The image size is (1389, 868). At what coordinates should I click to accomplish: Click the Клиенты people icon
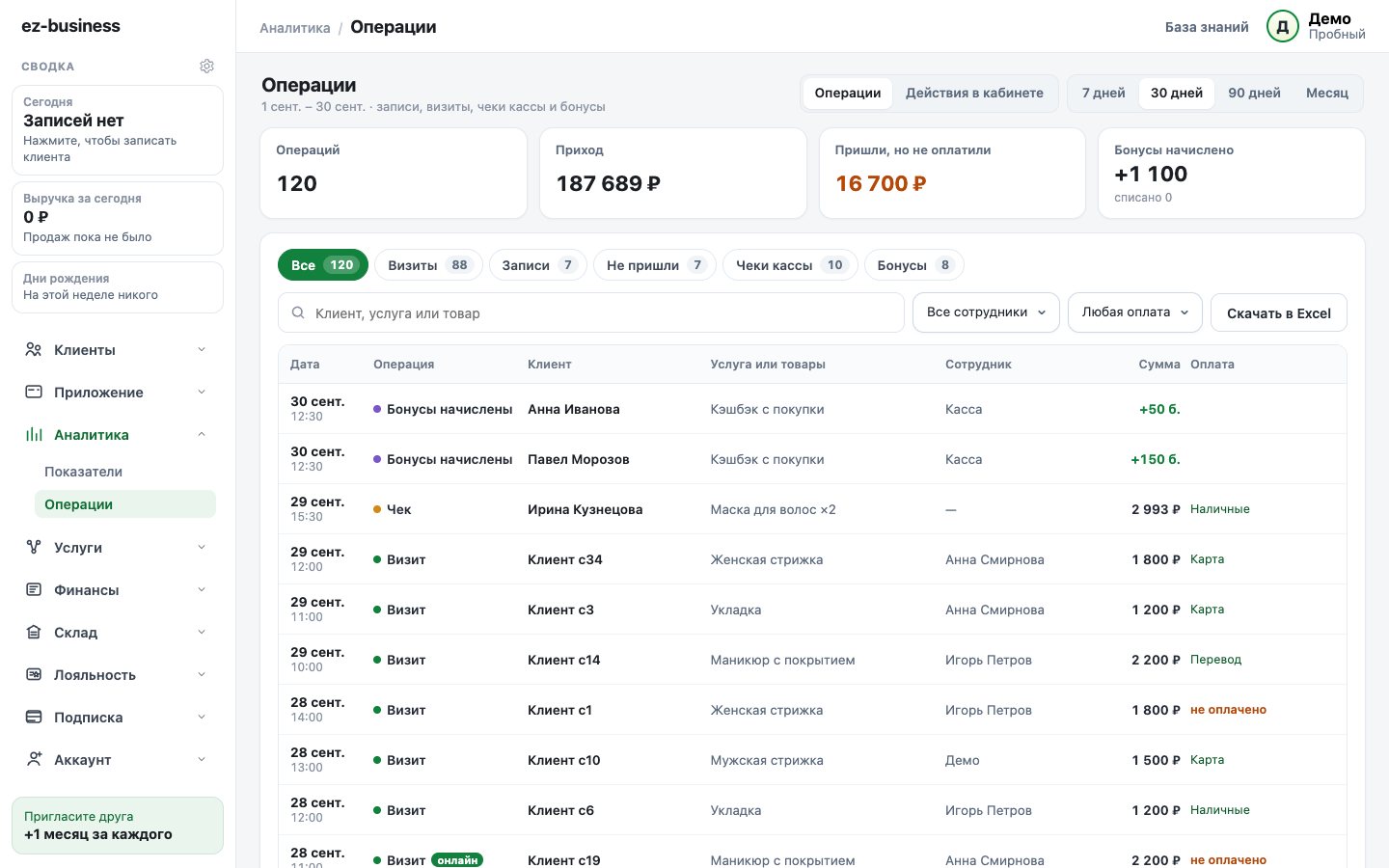pos(34,350)
